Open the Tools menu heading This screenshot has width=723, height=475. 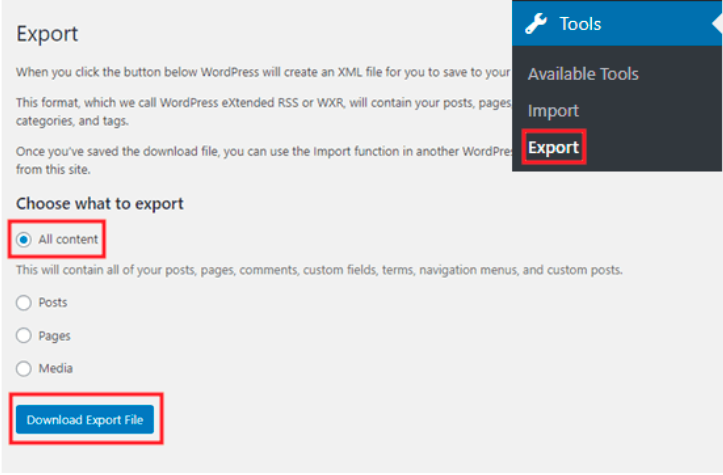(x=617, y=24)
